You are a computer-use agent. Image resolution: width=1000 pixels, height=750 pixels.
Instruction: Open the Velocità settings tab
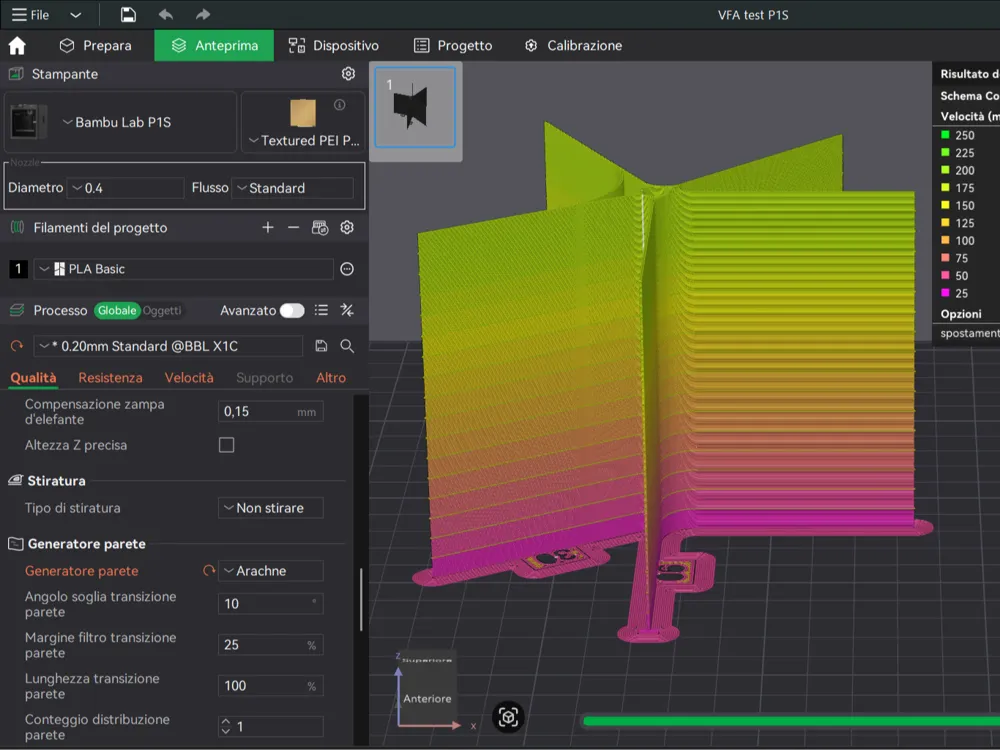pos(189,378)
